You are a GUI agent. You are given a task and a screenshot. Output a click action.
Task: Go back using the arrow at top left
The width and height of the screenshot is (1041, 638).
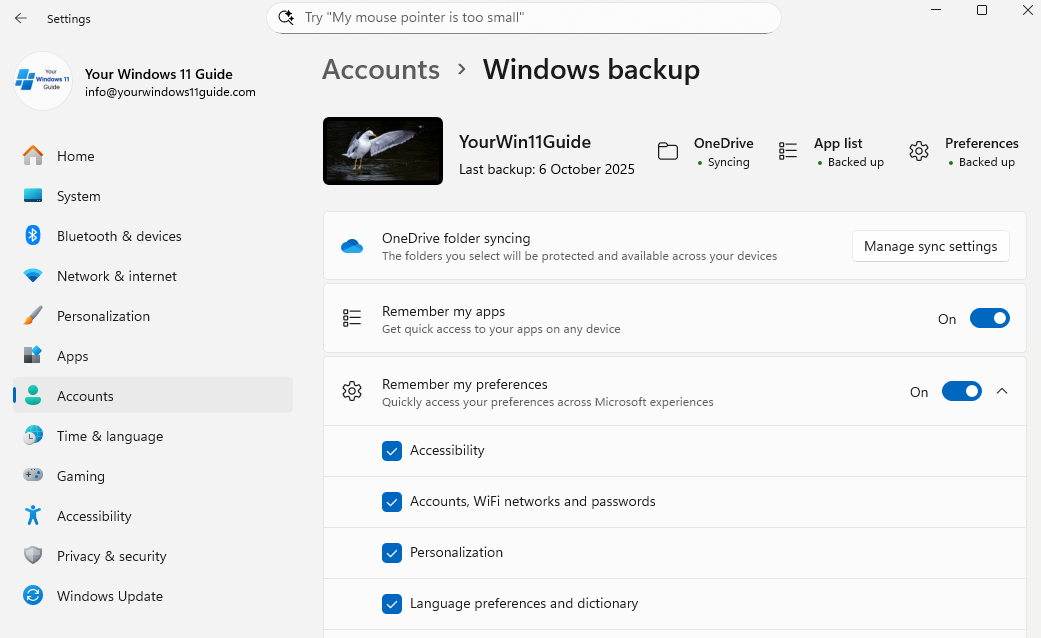pyautogui.click(x=20, y=18)
